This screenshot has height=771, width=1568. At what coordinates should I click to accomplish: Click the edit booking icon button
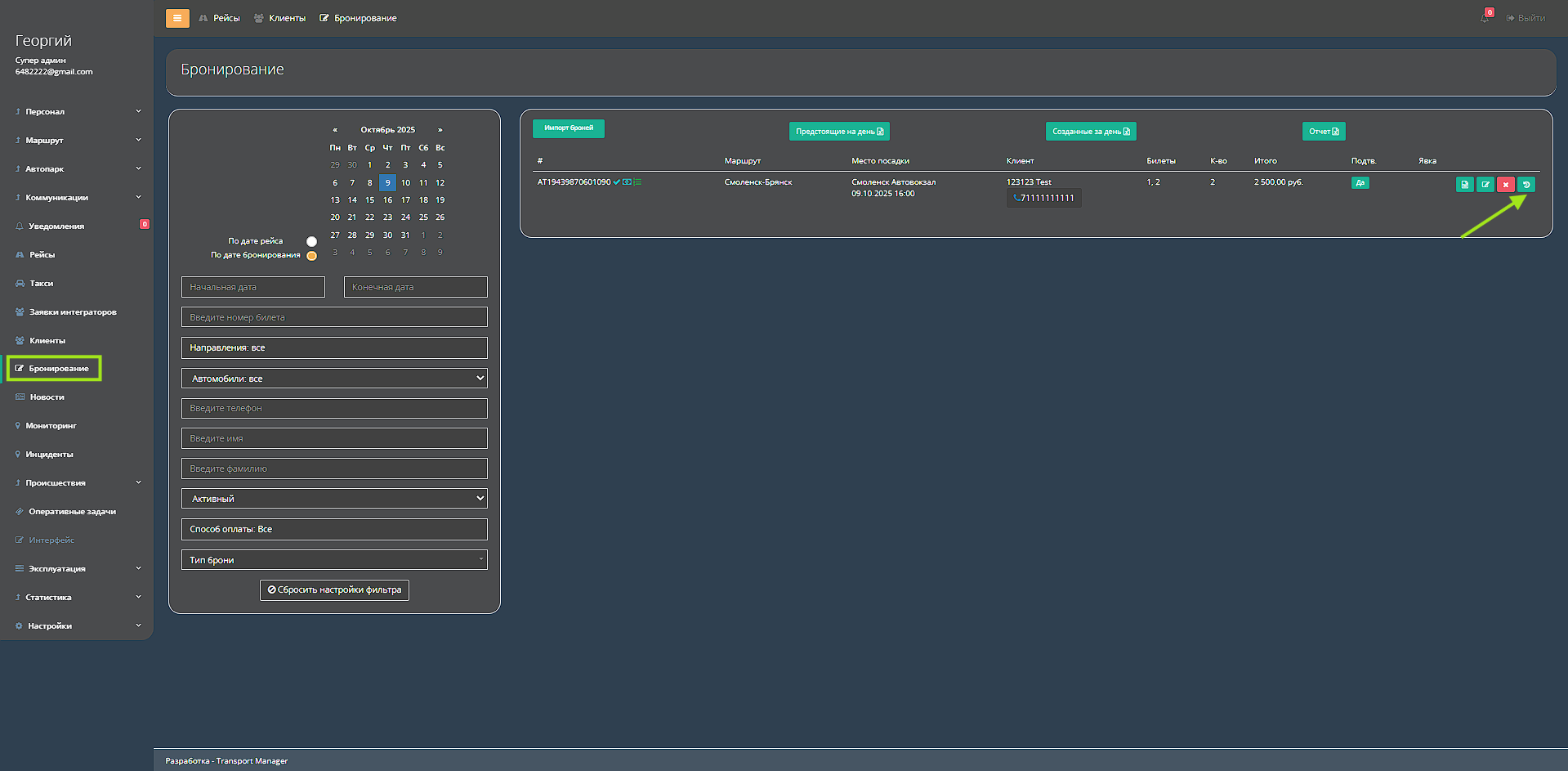click(1485, 185)
